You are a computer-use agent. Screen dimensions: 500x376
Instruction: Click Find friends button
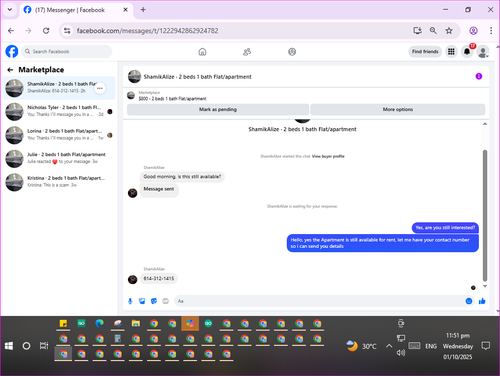(425, 51)
